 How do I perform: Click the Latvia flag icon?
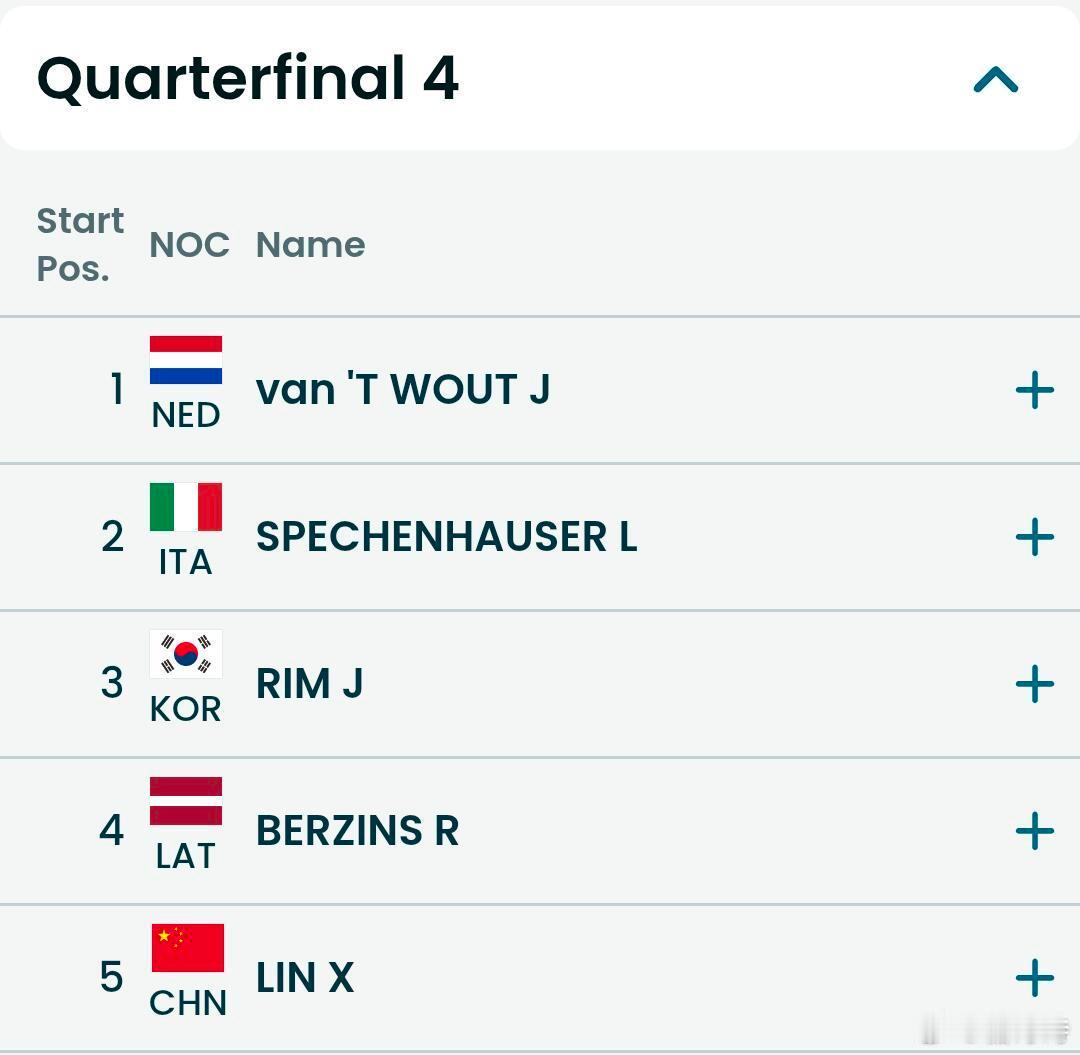coord(186,801)
